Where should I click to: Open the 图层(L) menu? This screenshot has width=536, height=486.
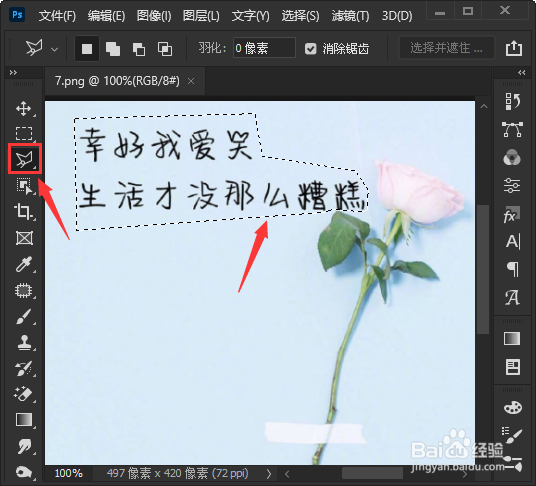point(201,16)
